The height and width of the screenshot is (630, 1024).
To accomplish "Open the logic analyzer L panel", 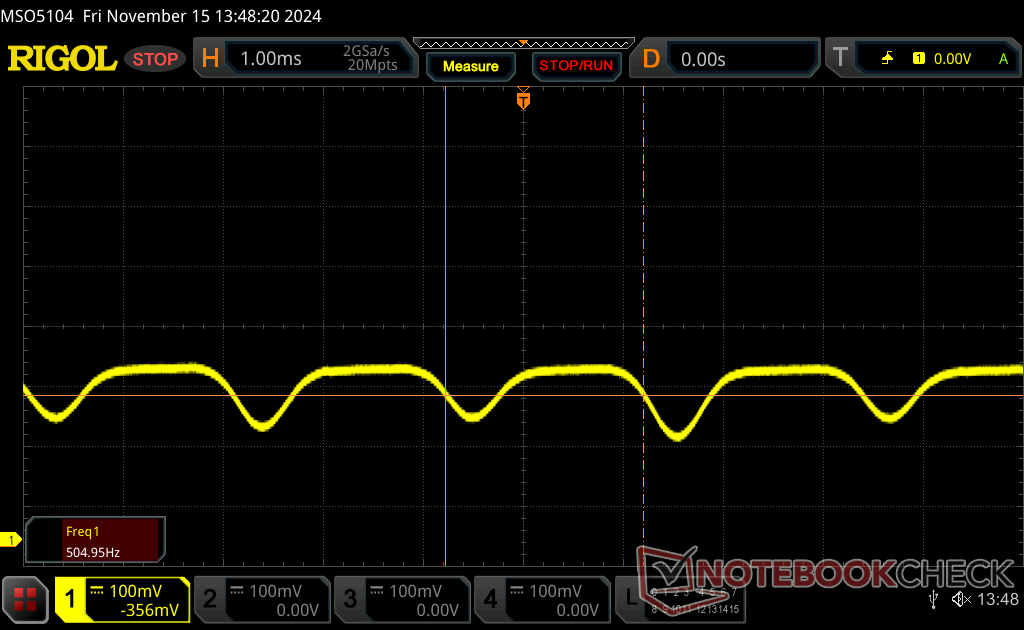I will point(680,599).
